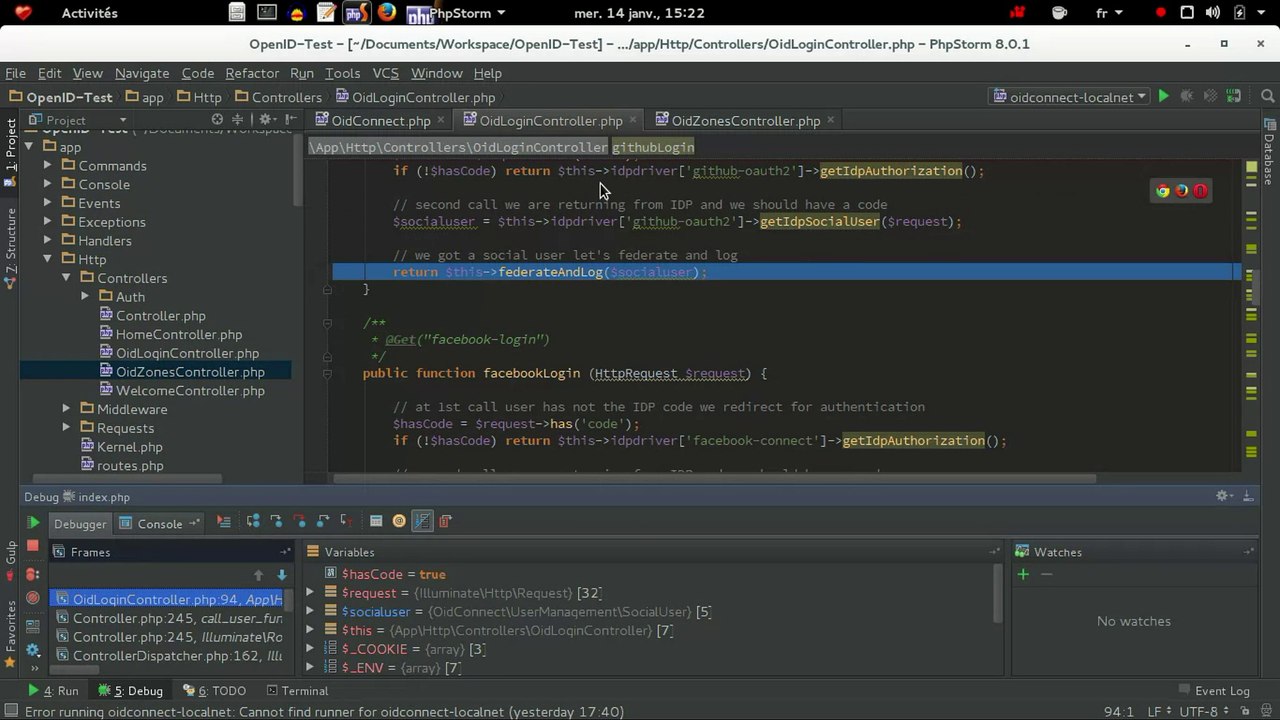
Task: Click Hide icon in Project panel header
Action: pos(291,120)
